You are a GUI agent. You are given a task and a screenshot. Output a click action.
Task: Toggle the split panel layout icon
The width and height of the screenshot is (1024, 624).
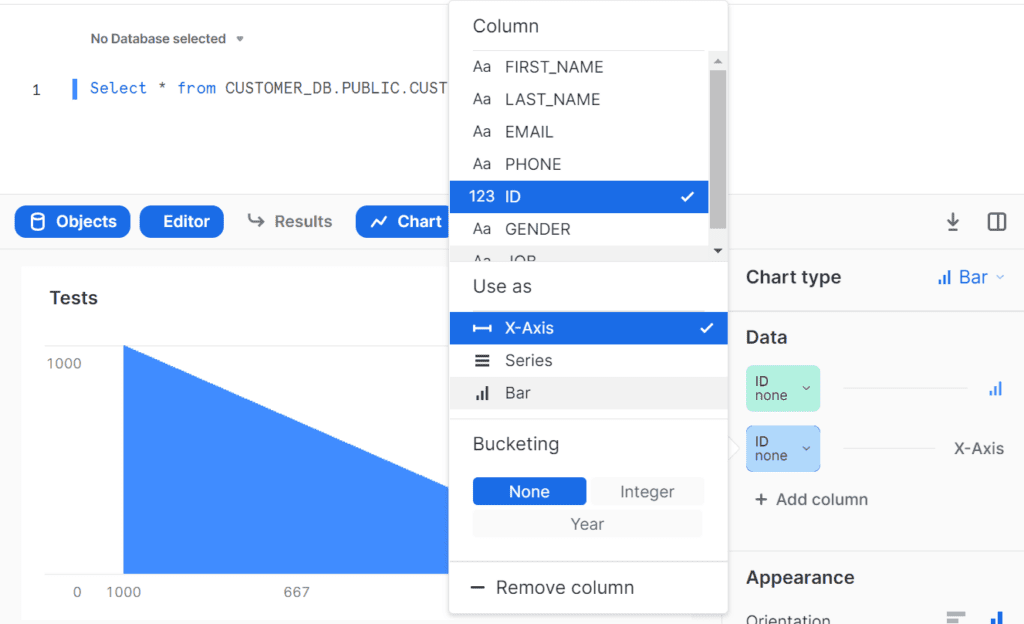point(996,222)
